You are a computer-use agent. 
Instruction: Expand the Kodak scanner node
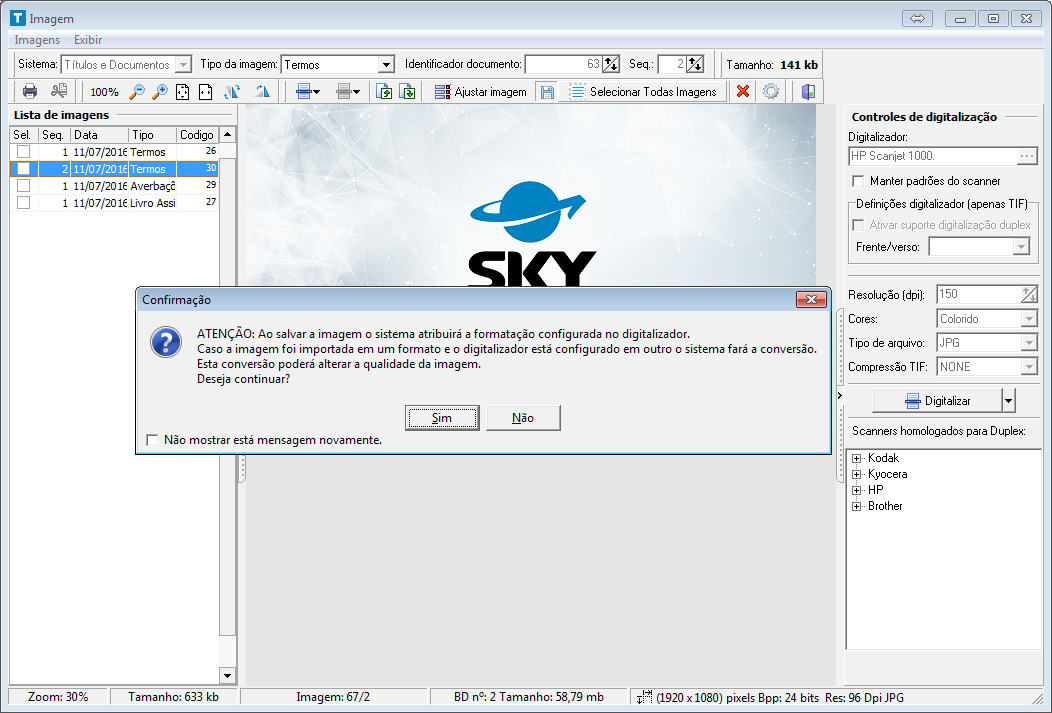856,458
